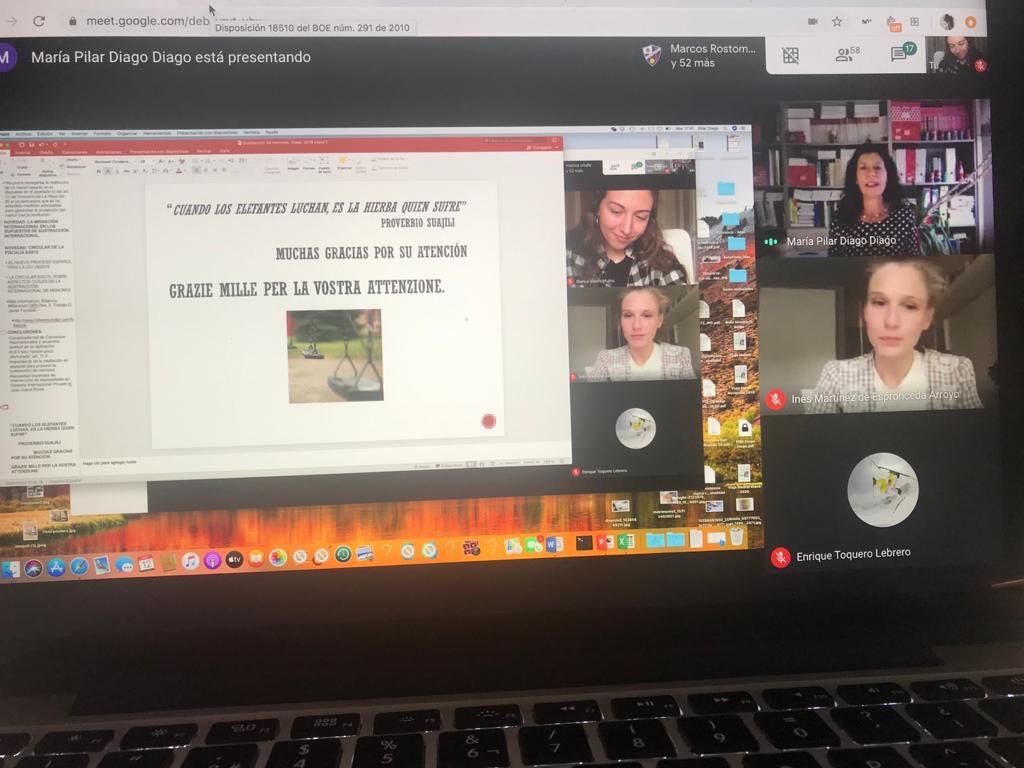Click the padlock site info icon

click(x=72, y=21)
